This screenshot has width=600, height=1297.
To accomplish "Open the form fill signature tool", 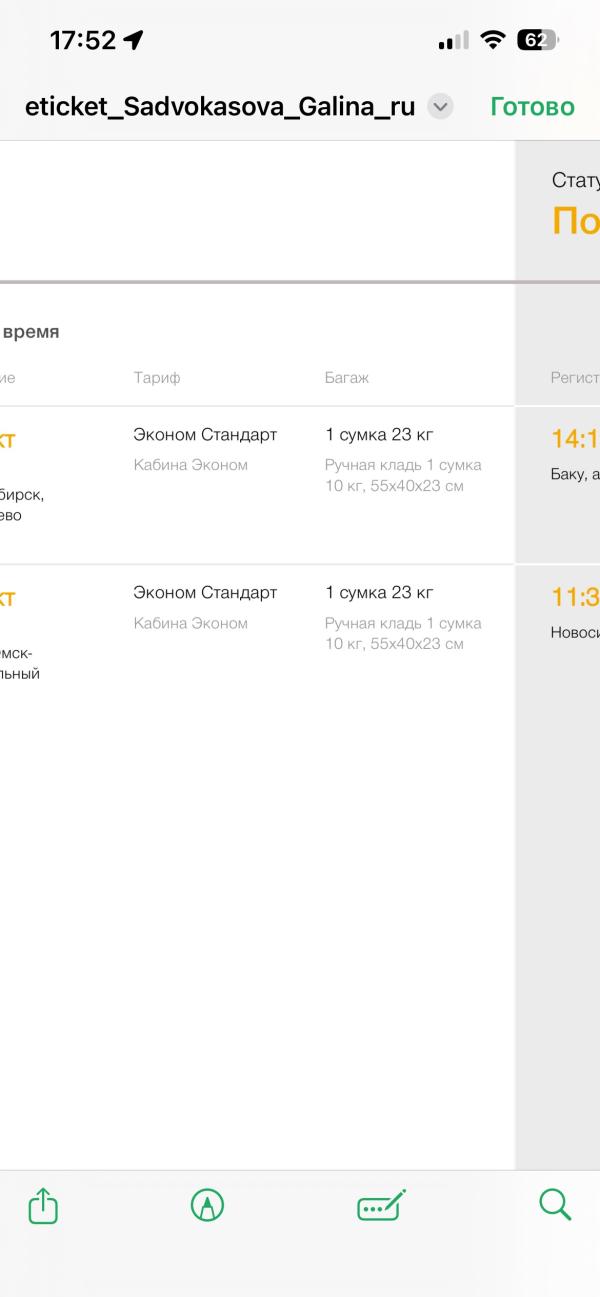I will (381, 1206).
